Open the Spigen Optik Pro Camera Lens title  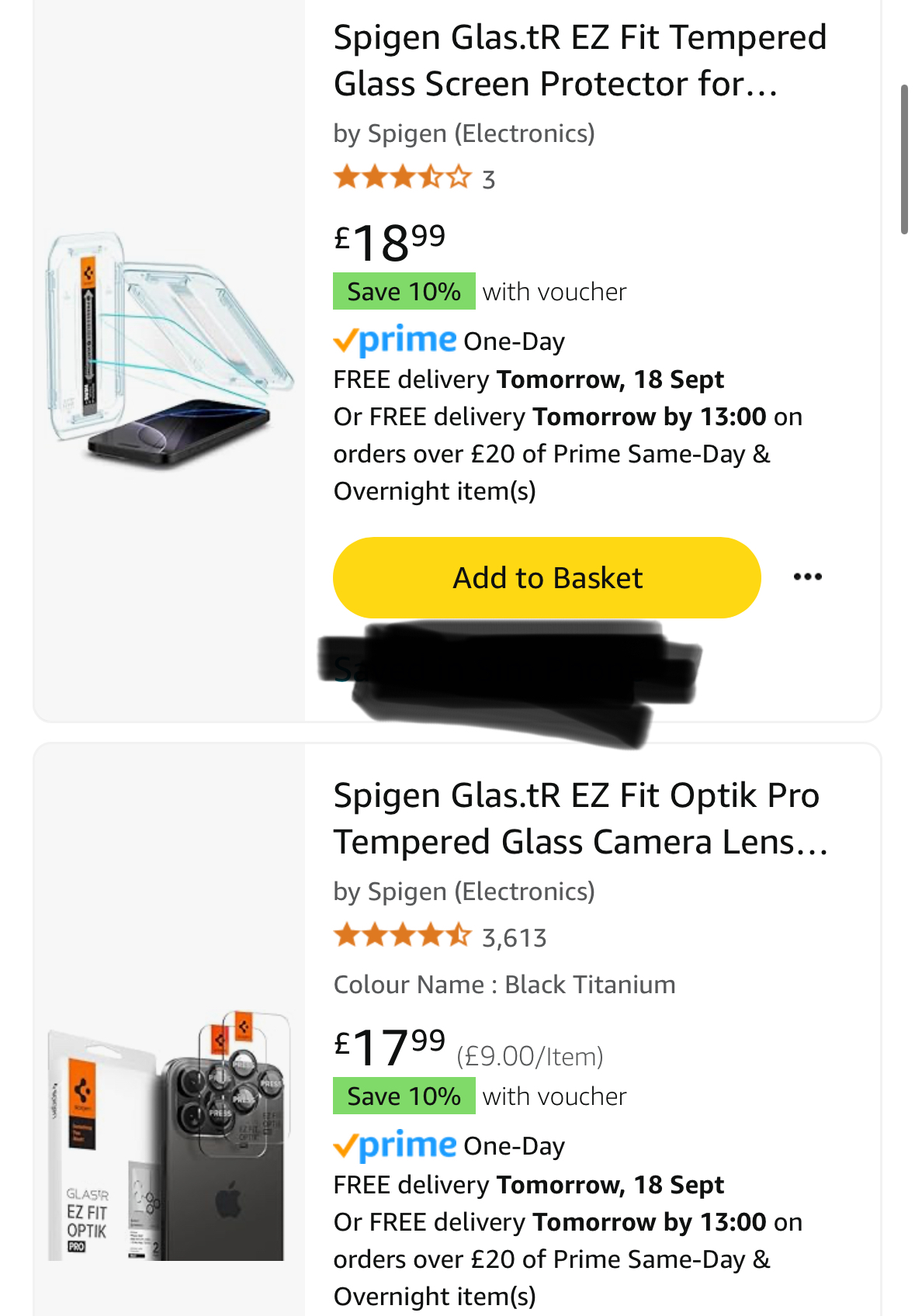coord(580,819)
